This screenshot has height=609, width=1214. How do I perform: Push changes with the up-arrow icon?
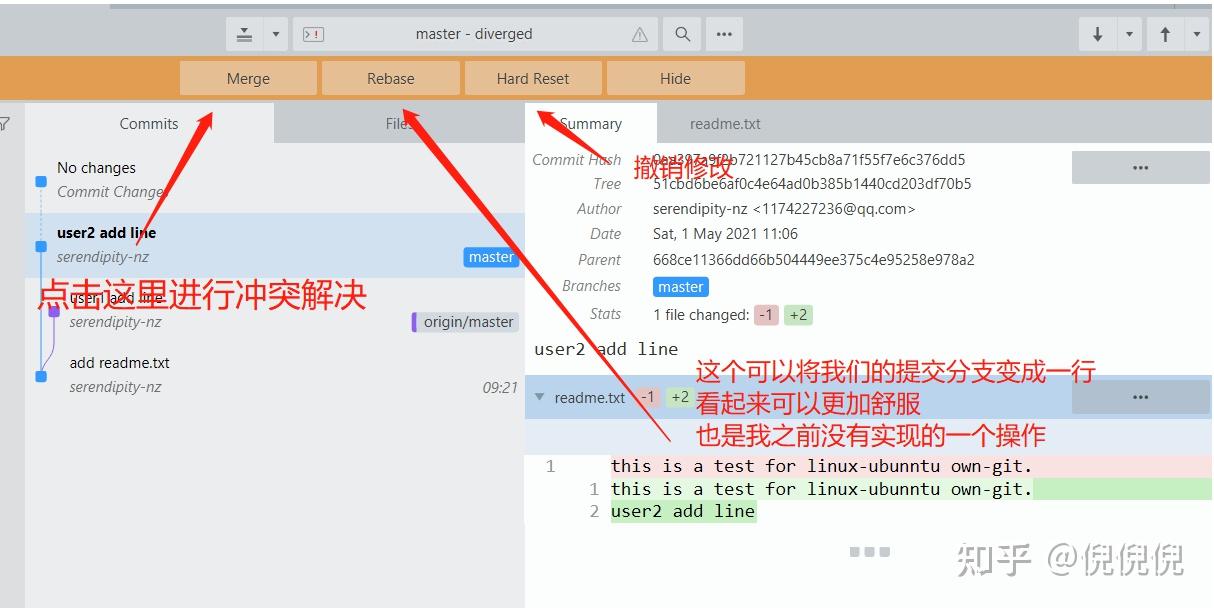pos(1165,33)
